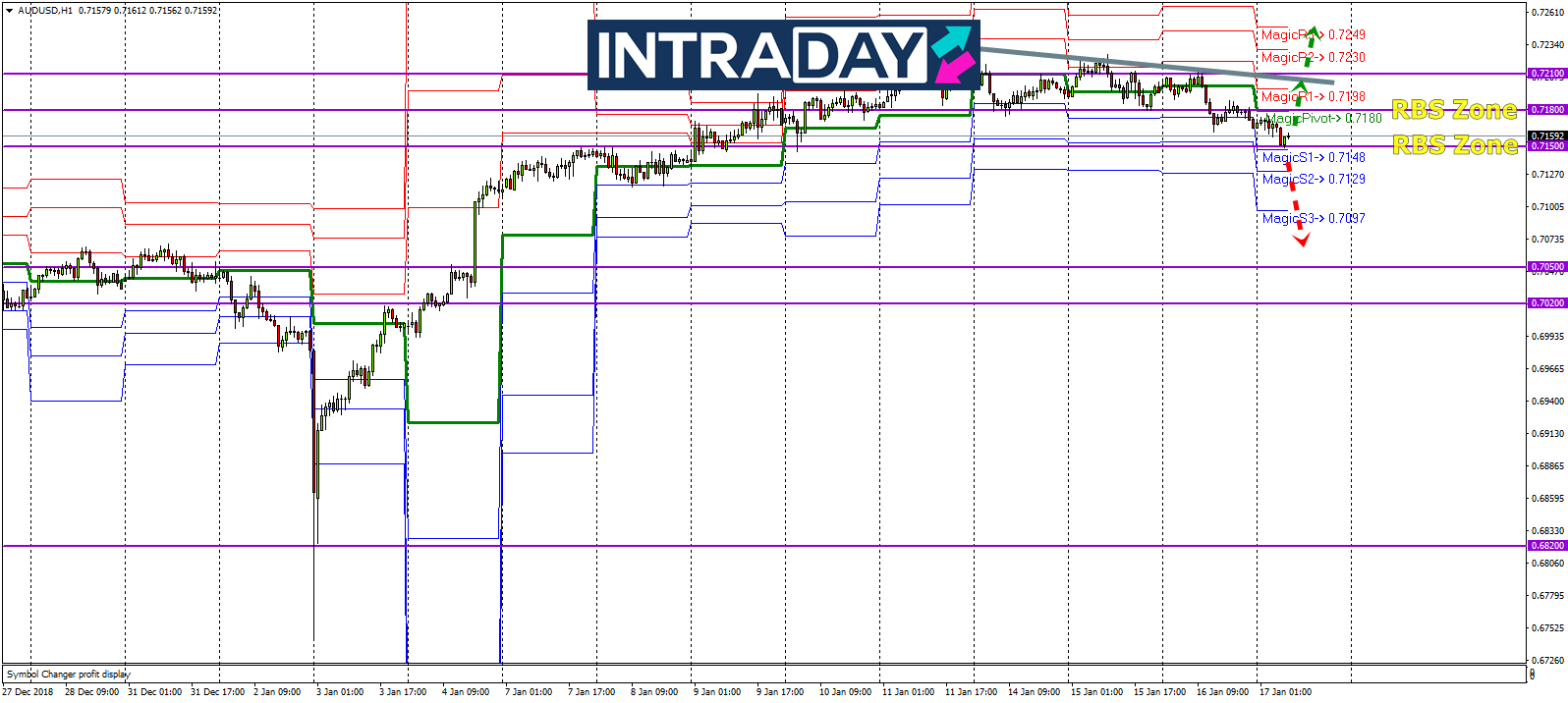Viewport: 1568px width, 703px height.
Task: Click the current price tag 0.71592
Action: [1546, 136]
